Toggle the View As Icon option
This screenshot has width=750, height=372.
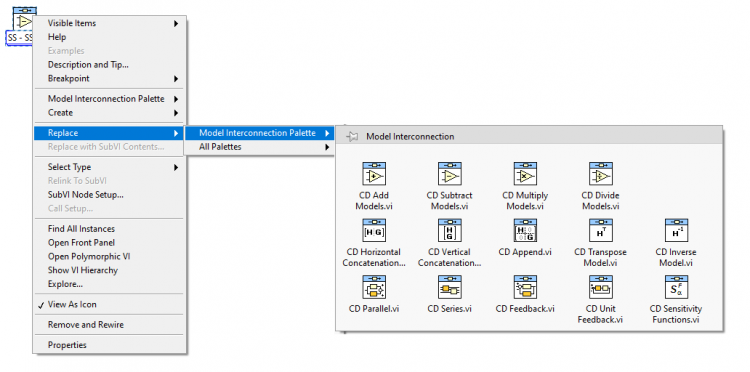(110, 305)
